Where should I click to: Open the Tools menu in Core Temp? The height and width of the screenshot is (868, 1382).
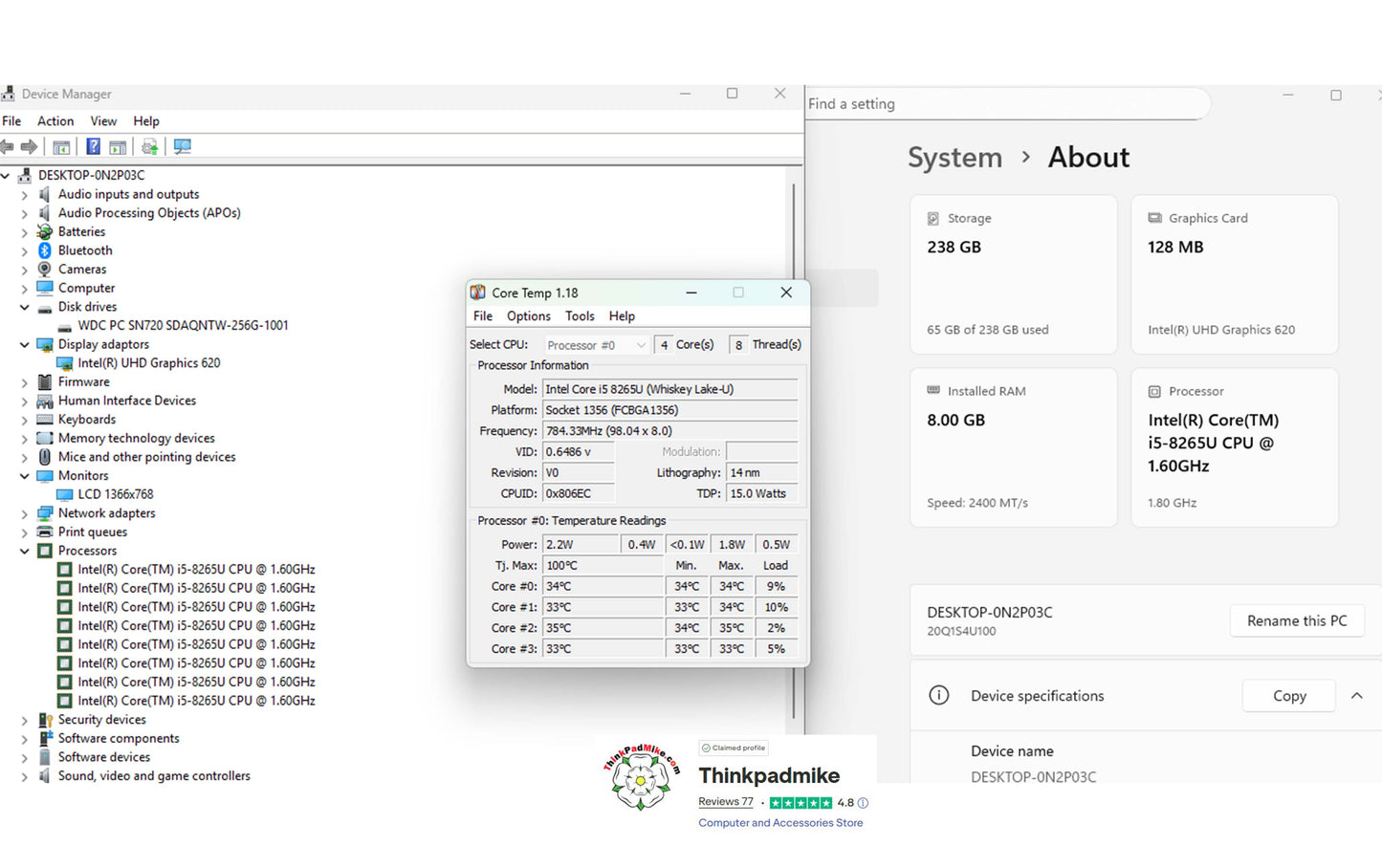click(x=580, y=316)
